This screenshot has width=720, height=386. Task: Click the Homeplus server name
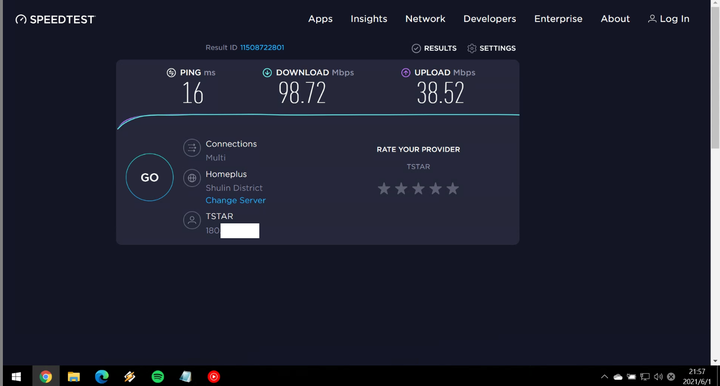click(x=226, y=174)
